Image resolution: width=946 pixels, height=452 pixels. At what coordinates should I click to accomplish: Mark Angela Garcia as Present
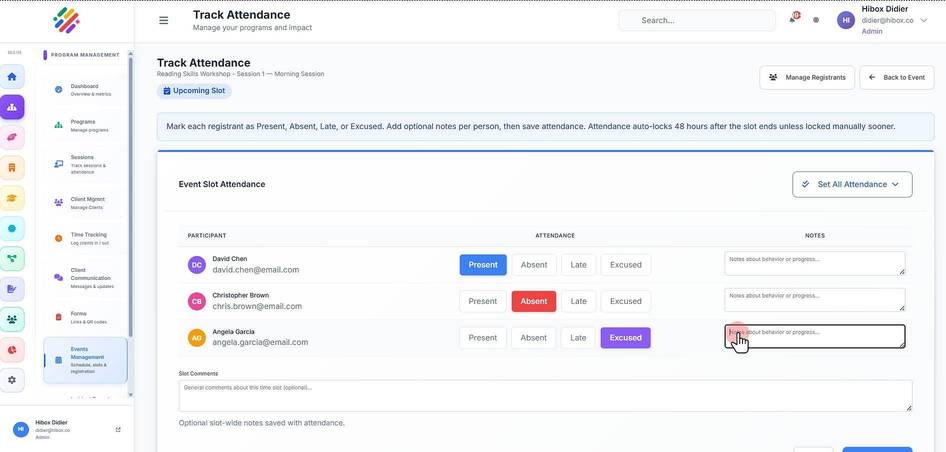pyautogui.click(x=483, y=338)
